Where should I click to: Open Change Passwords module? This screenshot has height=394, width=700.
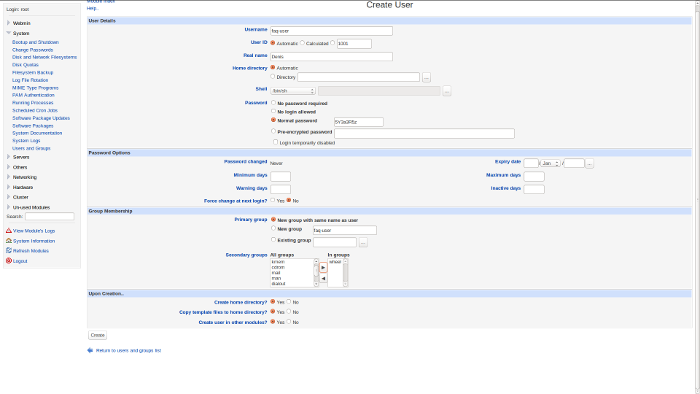click(x=33, y=50)
